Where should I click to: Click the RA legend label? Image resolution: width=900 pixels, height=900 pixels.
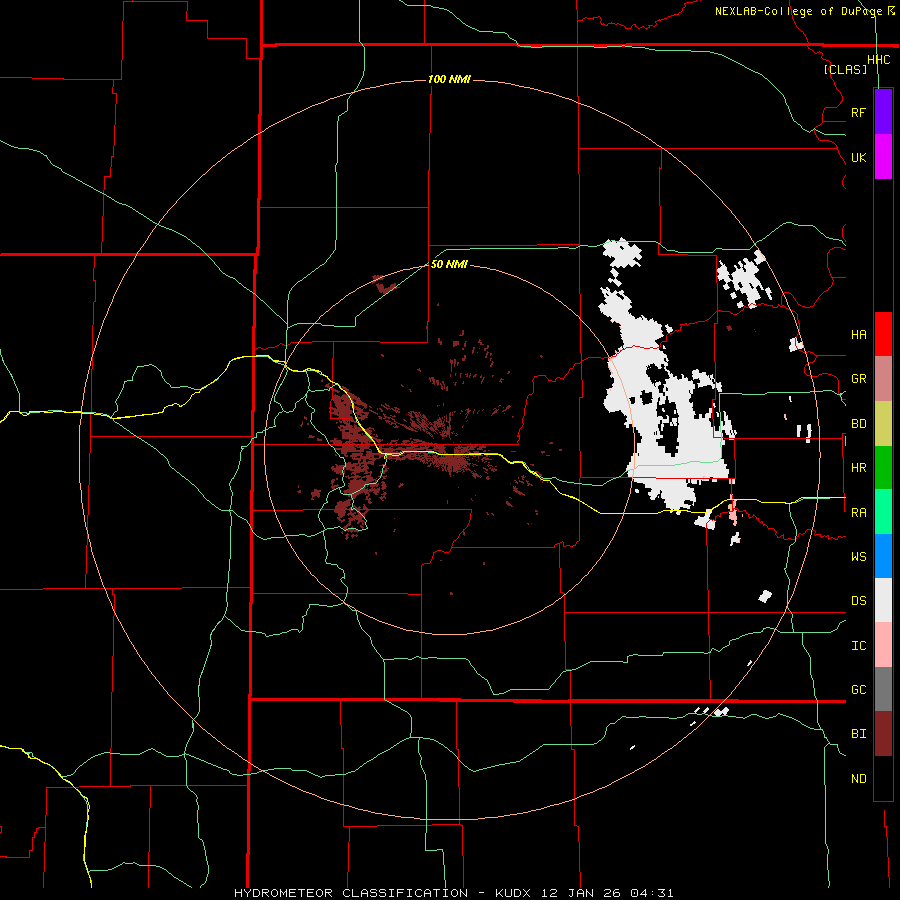(x=858, y=513)
